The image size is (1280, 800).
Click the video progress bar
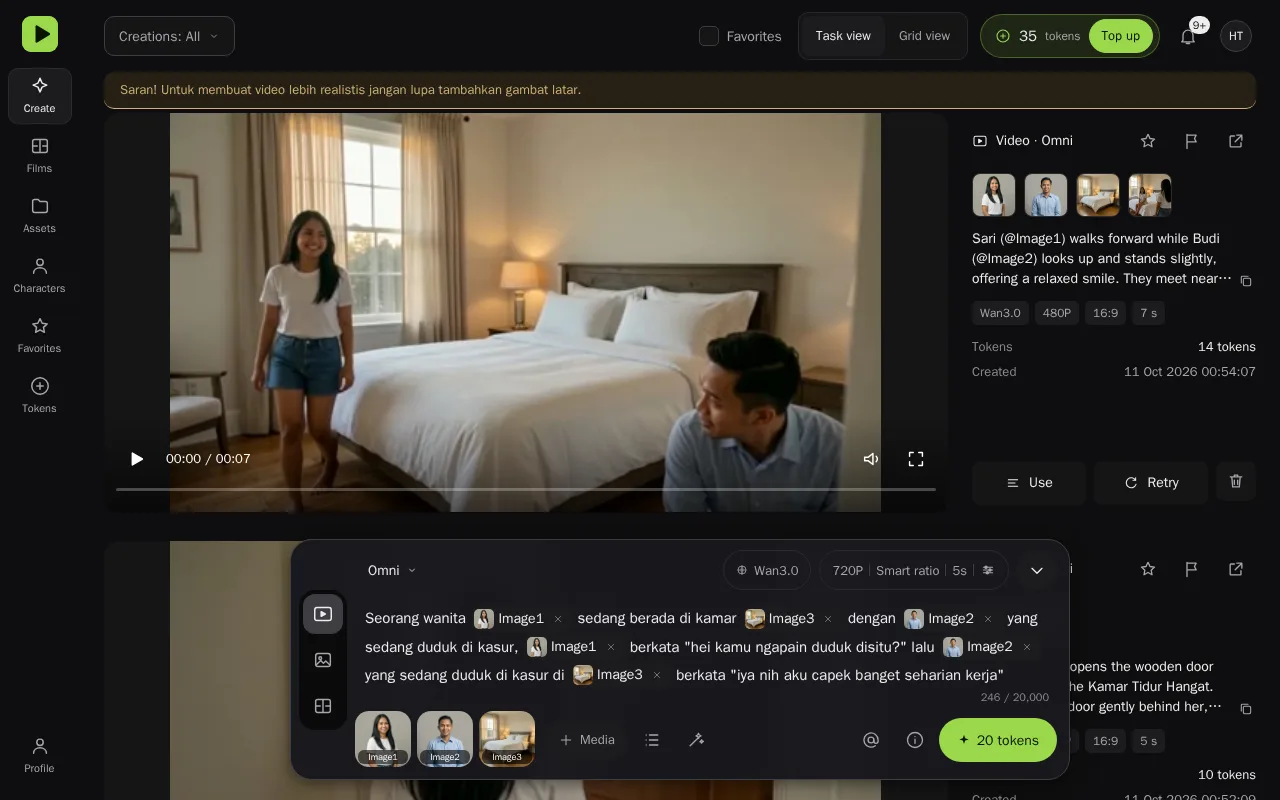coord(526,489)
